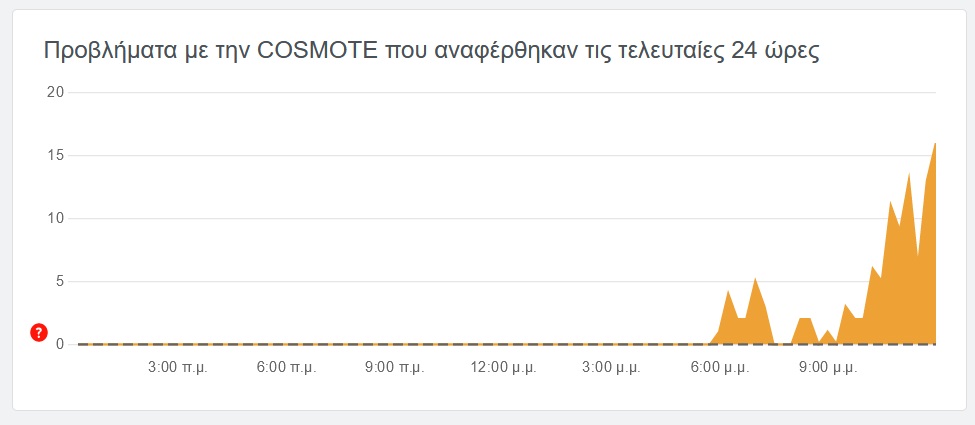Select the 6:00 μ.μ. time axis label
Image resolution: width=975 pixels, height=425 pixels.
[721, 367]
